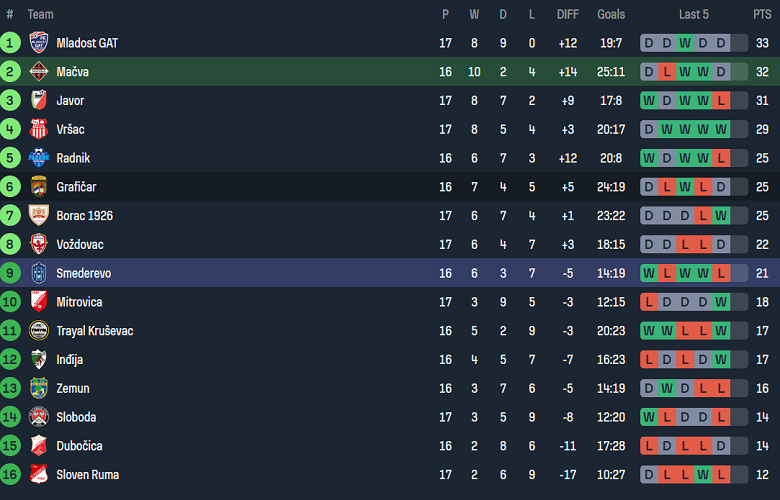Click the Last 5 column header
Screen dimensions: 780x500
click(x=694, y=14)
